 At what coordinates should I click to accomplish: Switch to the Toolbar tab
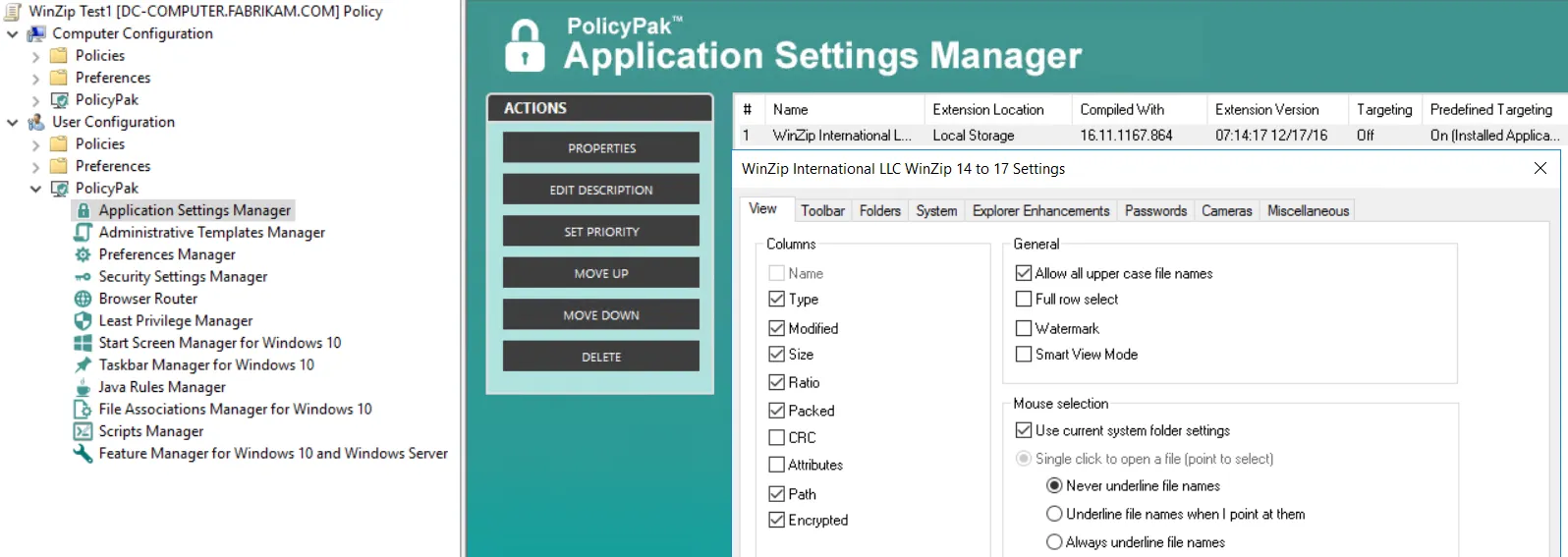click(x=822, y=210)
